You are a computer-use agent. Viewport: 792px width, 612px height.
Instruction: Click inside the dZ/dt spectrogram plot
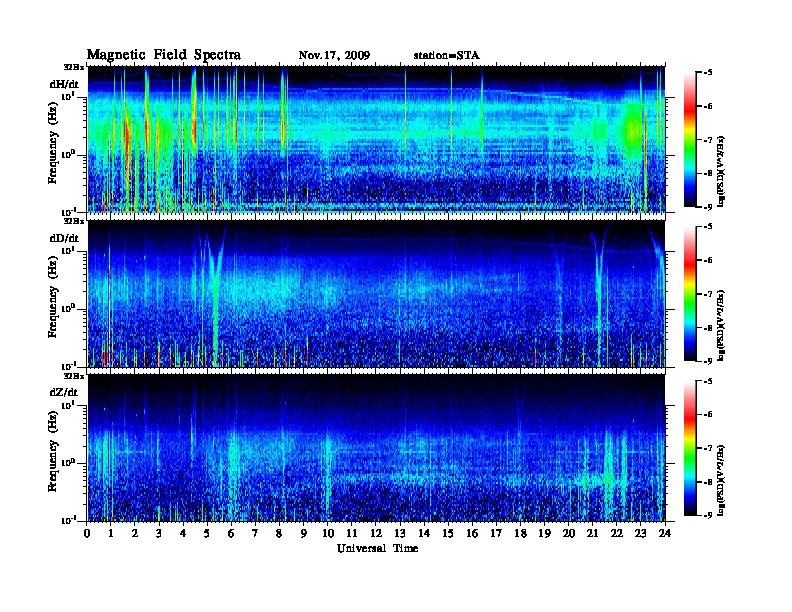click(x=376, y=448)
